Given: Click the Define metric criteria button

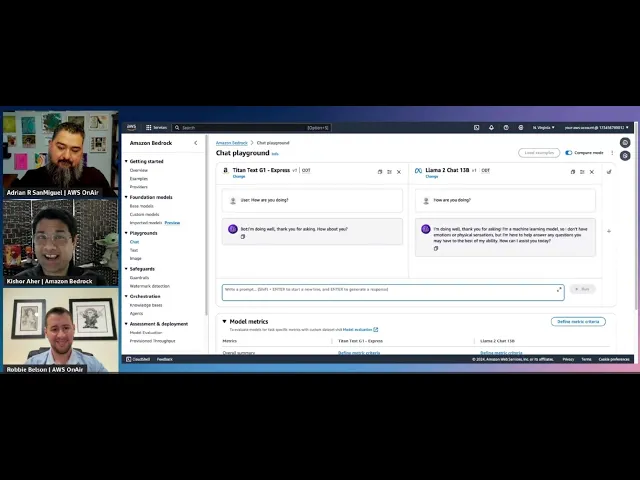Looking at the screenshot, I should click(578, 322).
